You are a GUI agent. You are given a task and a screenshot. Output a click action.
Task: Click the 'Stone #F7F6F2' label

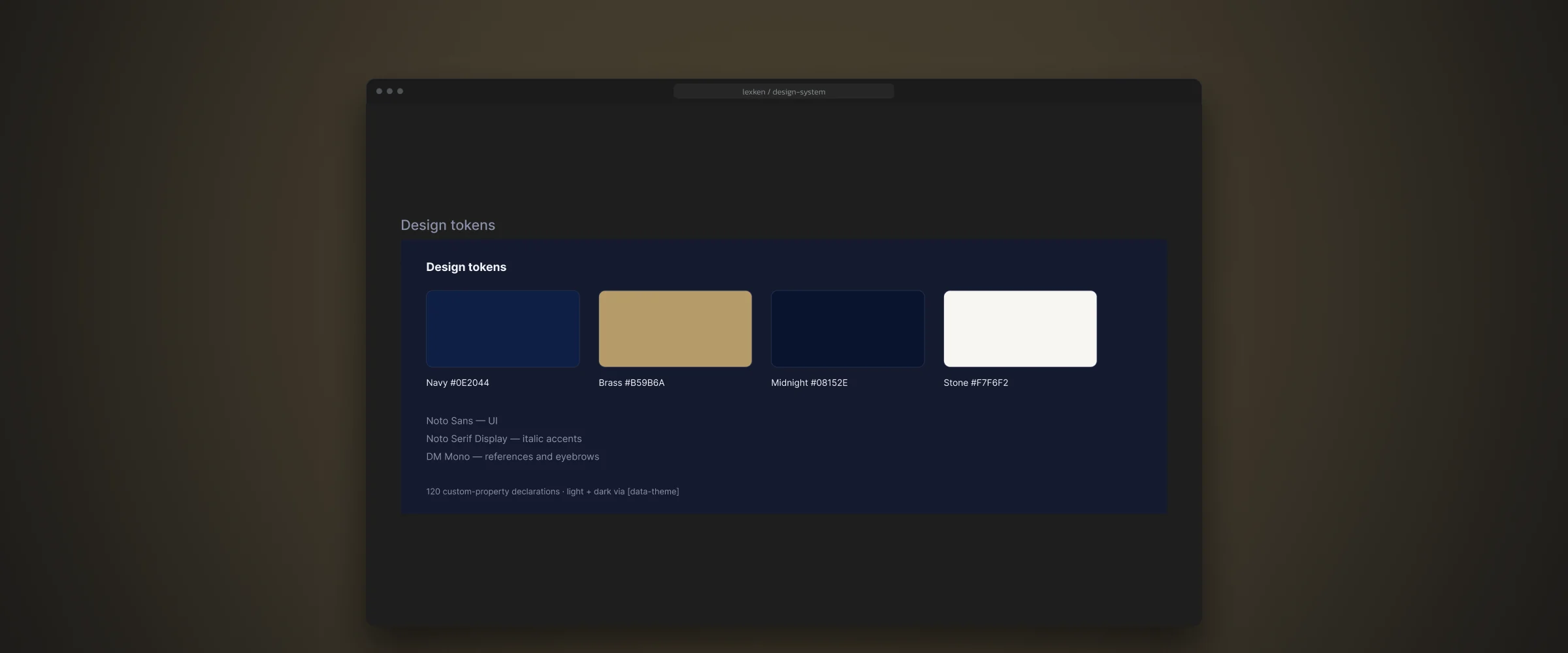(975, 383)
